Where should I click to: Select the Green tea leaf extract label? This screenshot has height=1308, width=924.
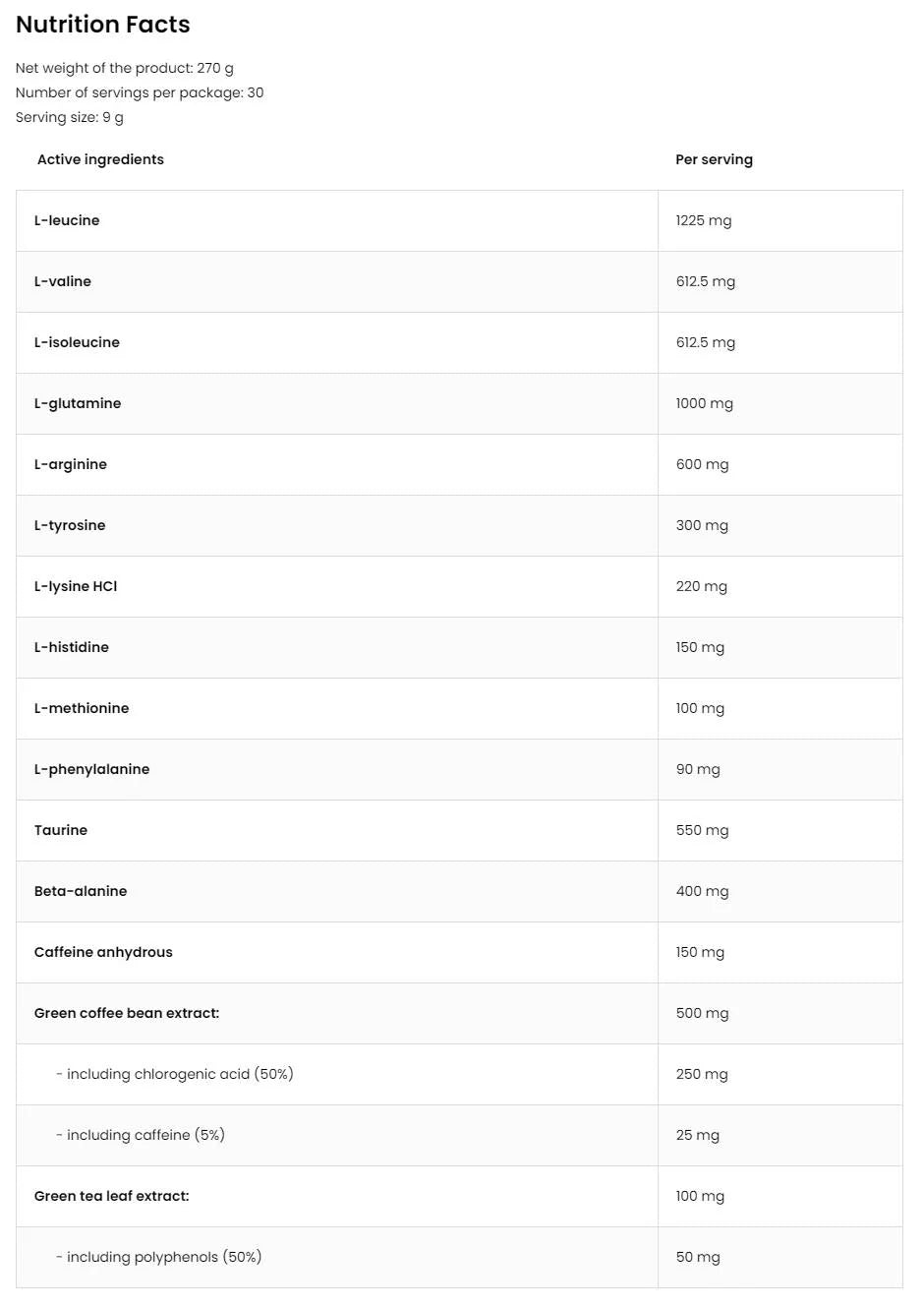tap(112, 1196)
